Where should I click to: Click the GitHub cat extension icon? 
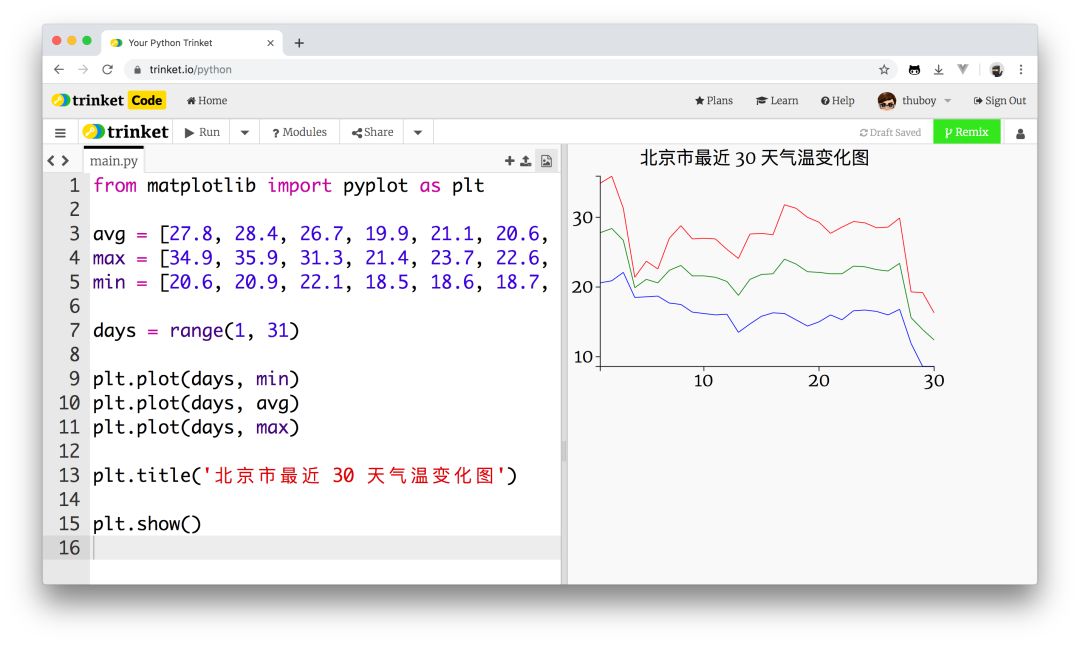[914, 70]
